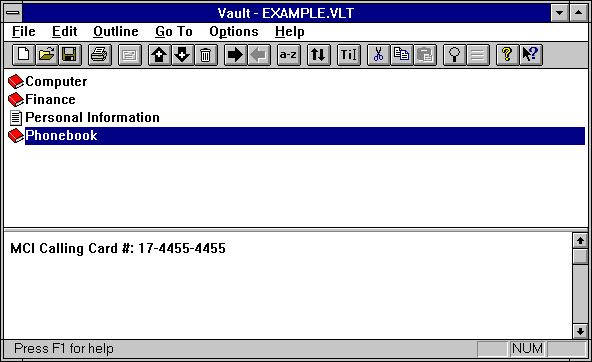Open a file using the folder icon

tap(47, 55)
